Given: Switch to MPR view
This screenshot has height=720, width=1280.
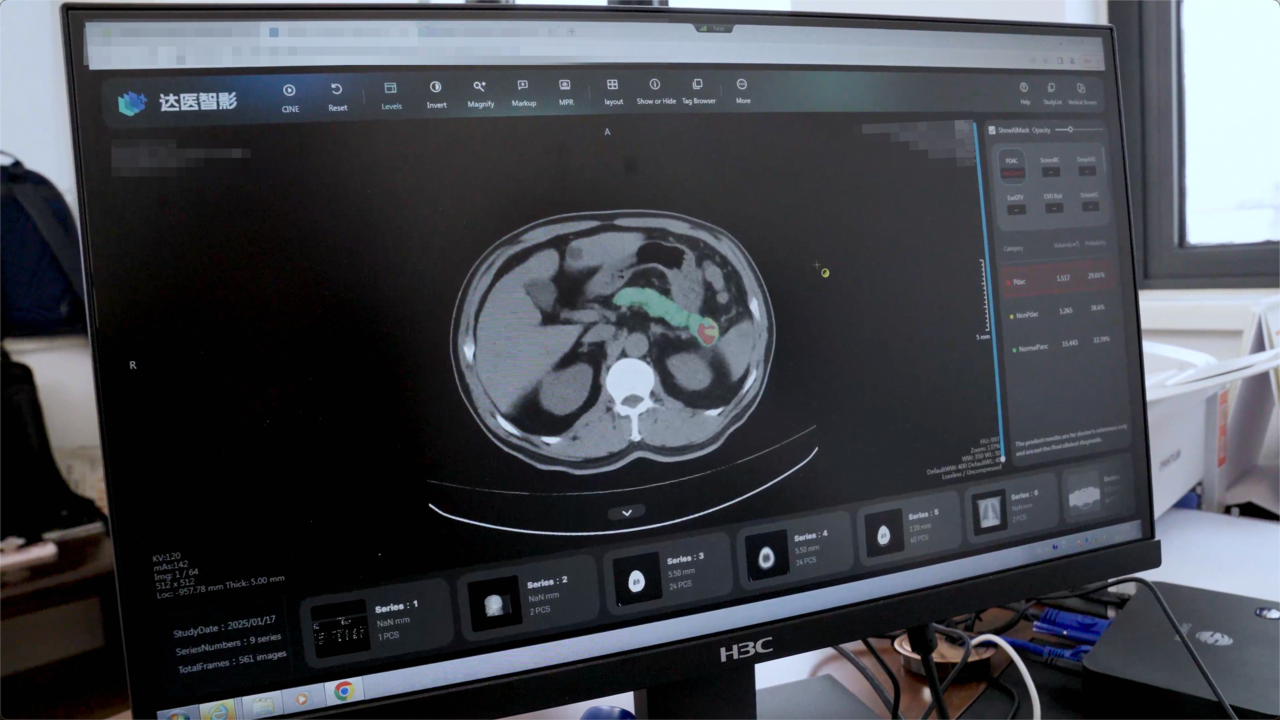Looking at the screenshot, I should click(x=566, y=93).
